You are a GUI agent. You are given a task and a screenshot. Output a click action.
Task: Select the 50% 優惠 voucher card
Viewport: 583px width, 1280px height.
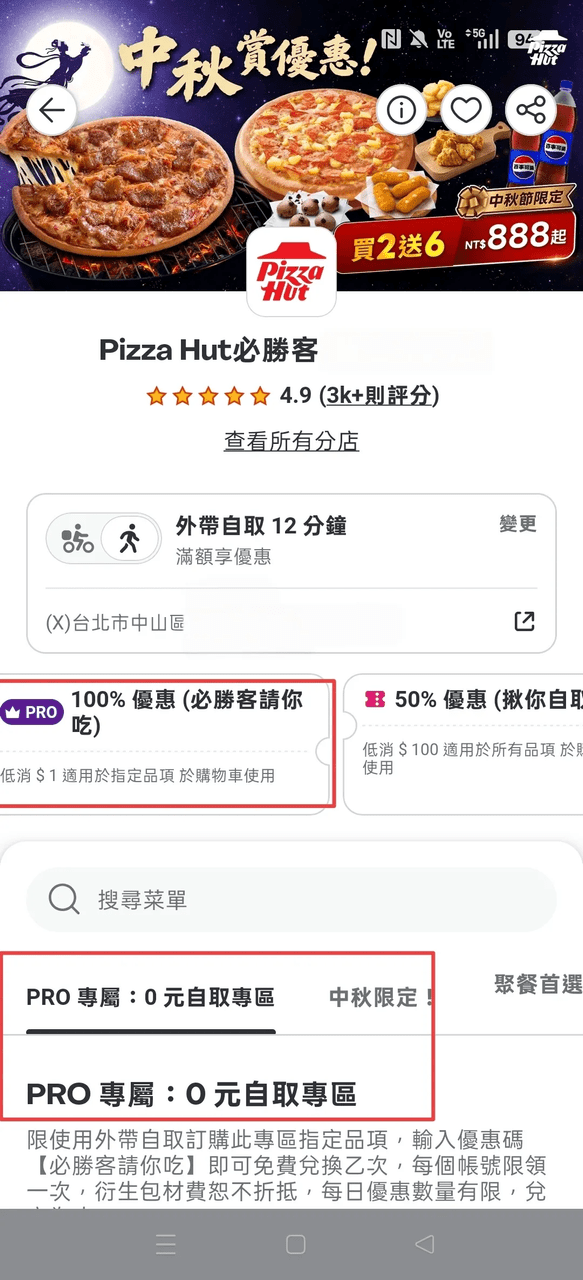click(464, 744)
